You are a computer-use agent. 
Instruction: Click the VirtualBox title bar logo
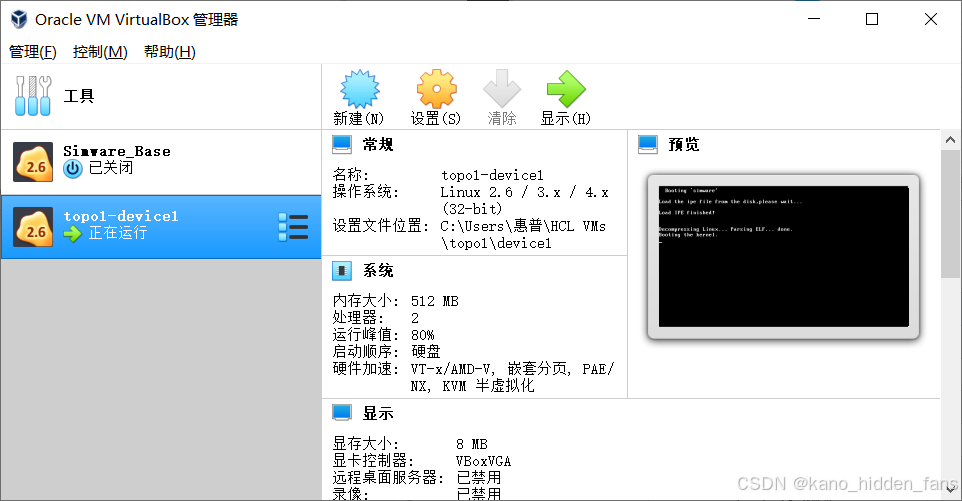click(19, 19)
